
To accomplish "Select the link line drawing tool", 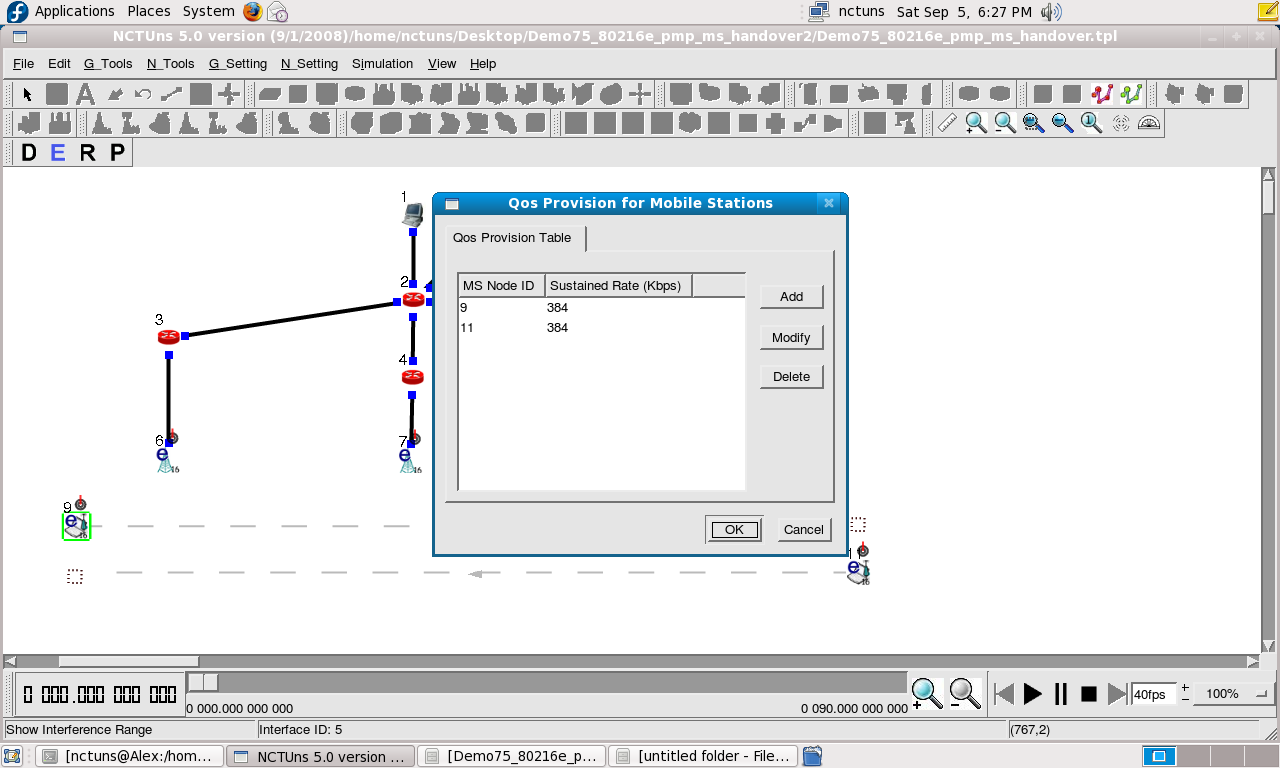I will click(x=172, y=94).
